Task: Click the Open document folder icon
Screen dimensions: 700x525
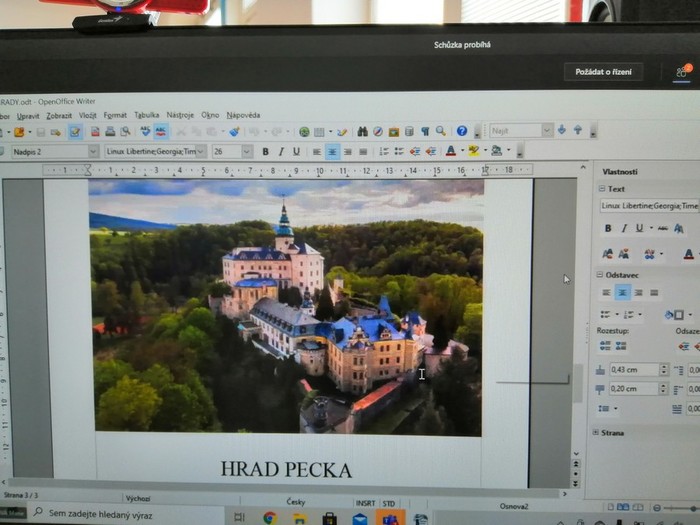Action: 19,132
